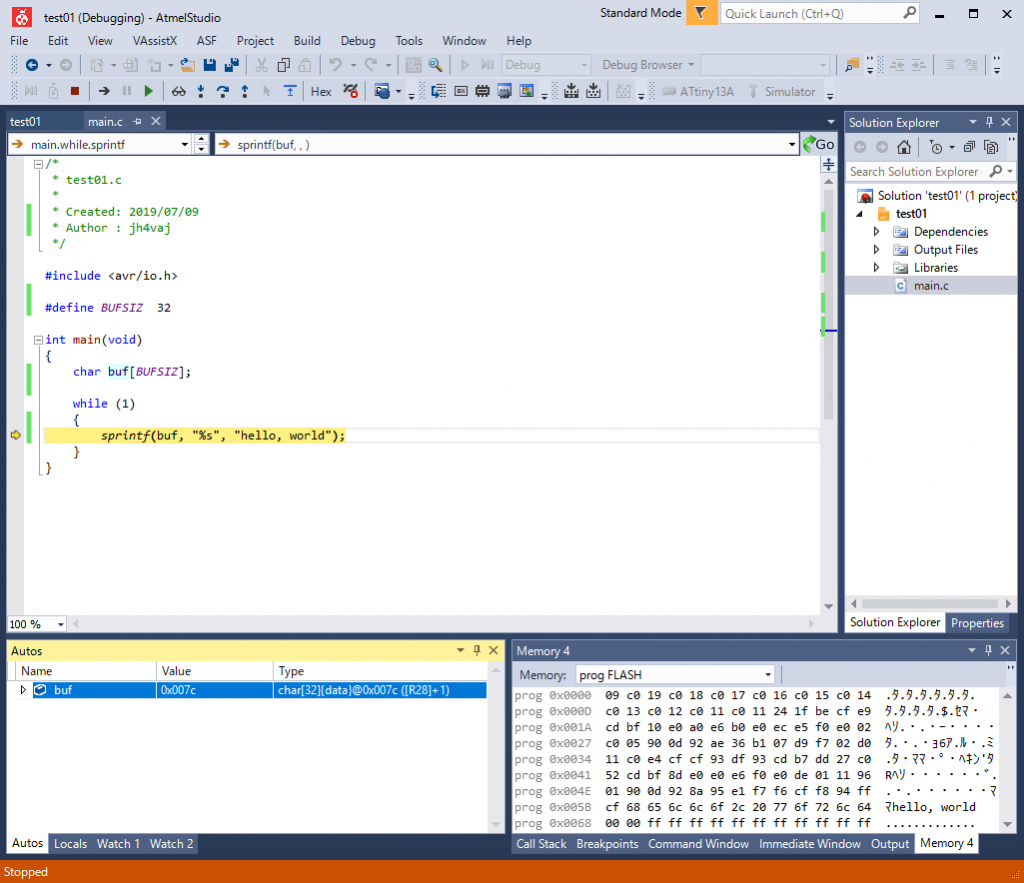
Task: Click the ATtiny13A device button
Action: (697, 91)
